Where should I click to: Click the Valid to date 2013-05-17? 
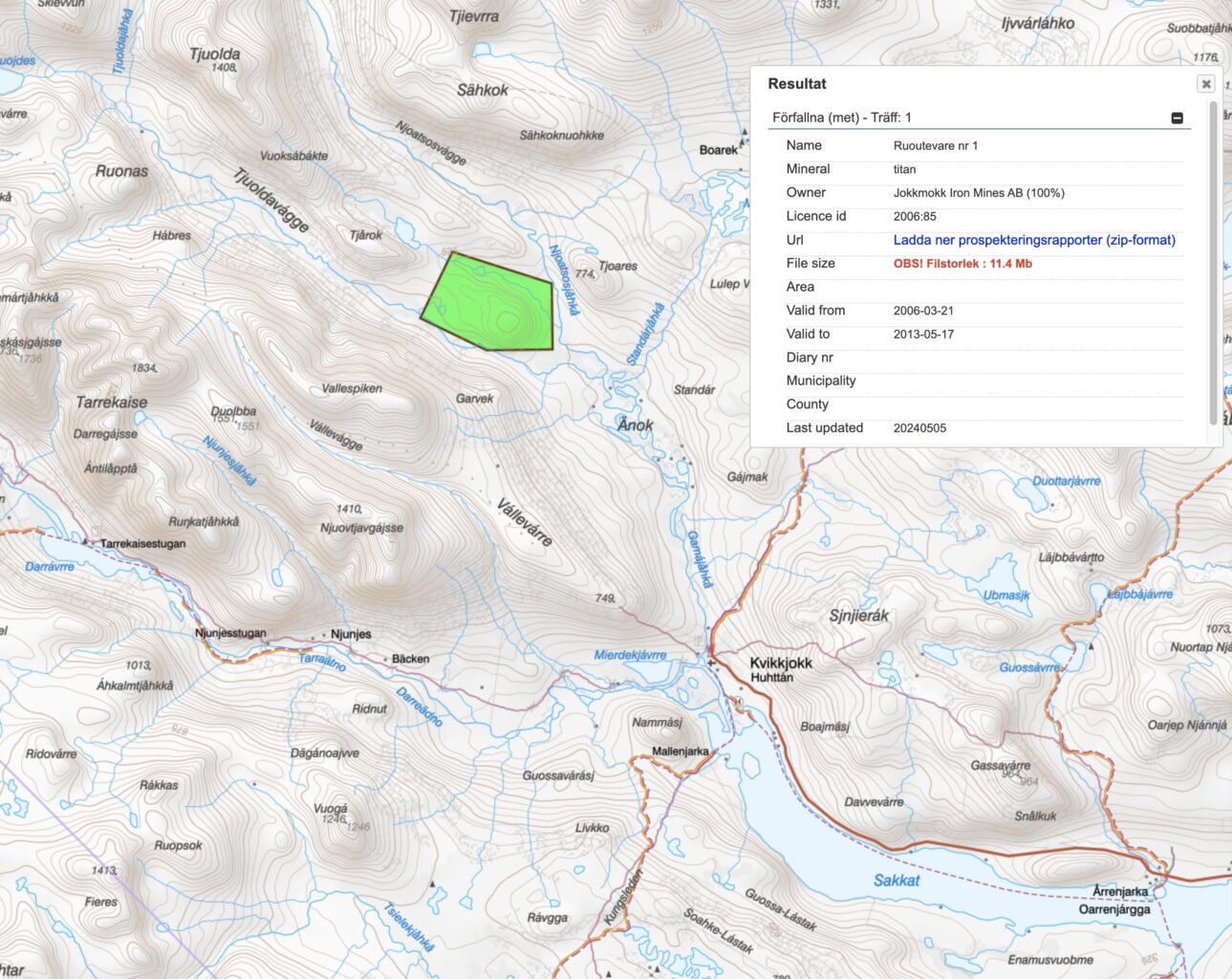[x=923, y=335]
